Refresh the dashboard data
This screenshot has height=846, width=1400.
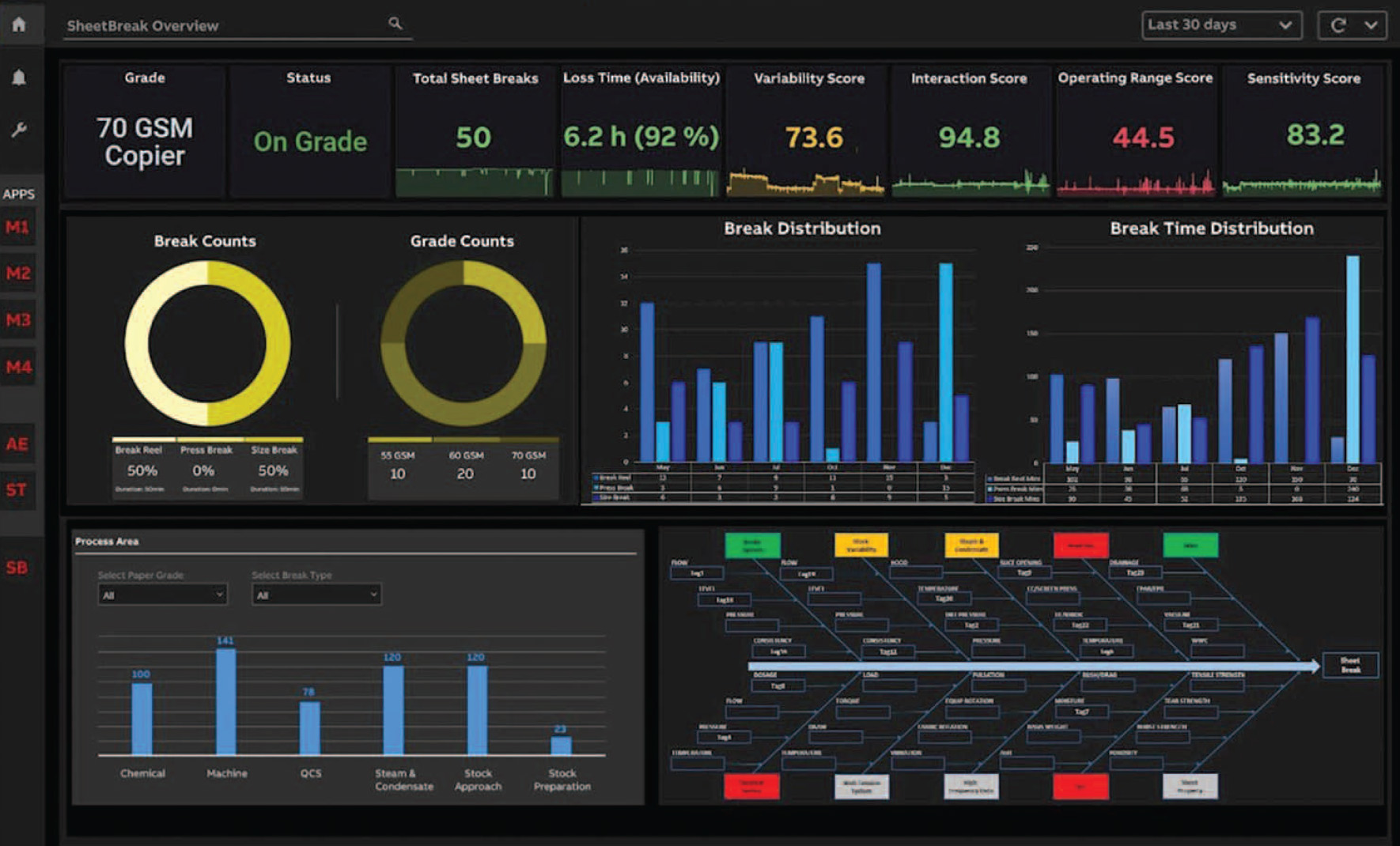coord(1338,25)
